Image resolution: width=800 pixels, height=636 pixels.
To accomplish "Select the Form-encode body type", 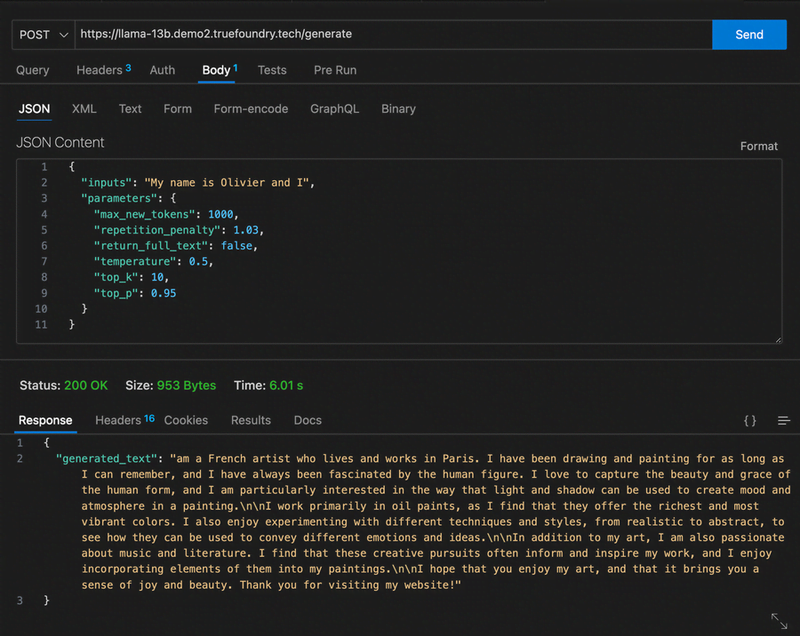I will (250, 109).
